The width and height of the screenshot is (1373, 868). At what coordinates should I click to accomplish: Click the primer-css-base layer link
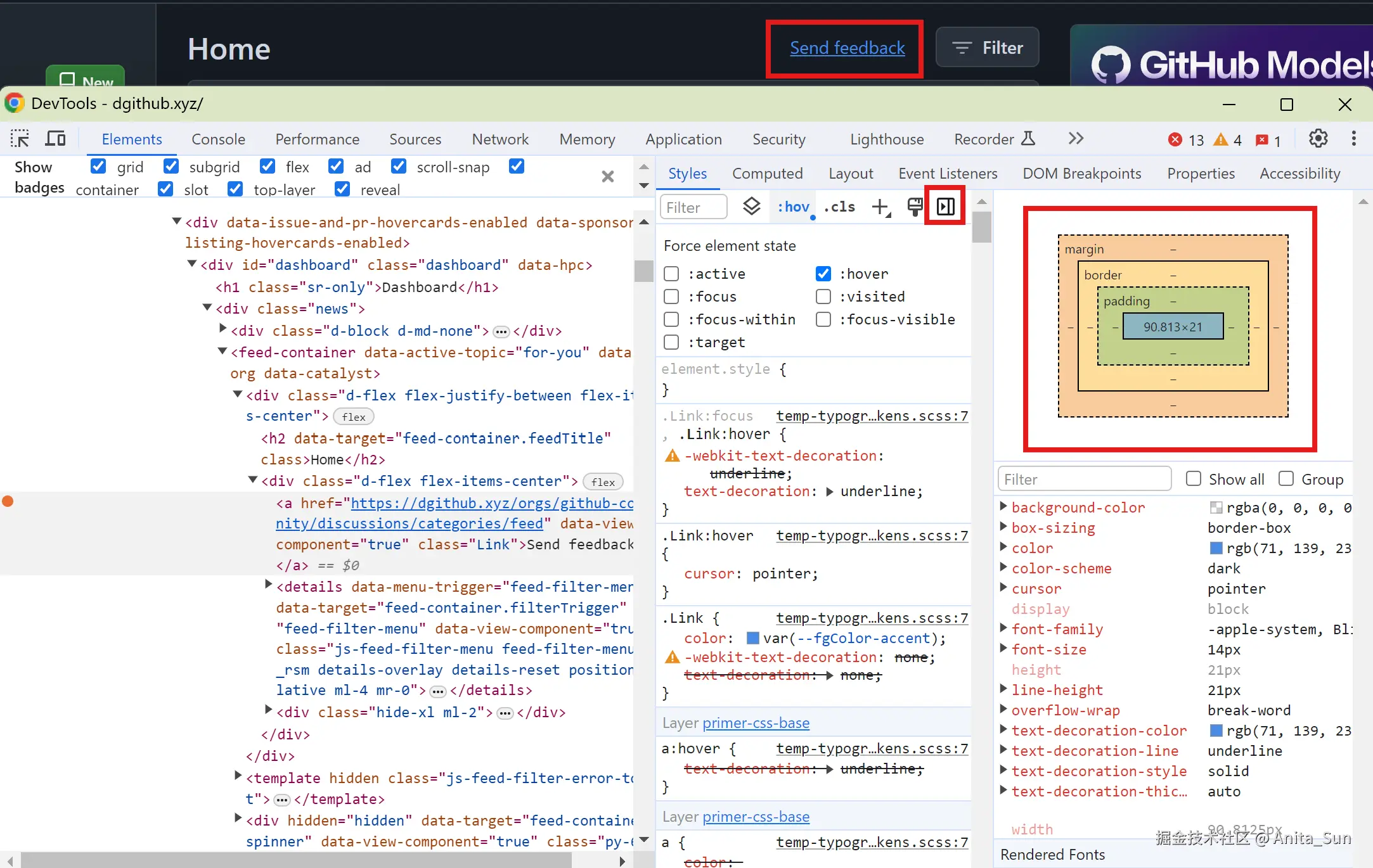click(x=756, y=723)
